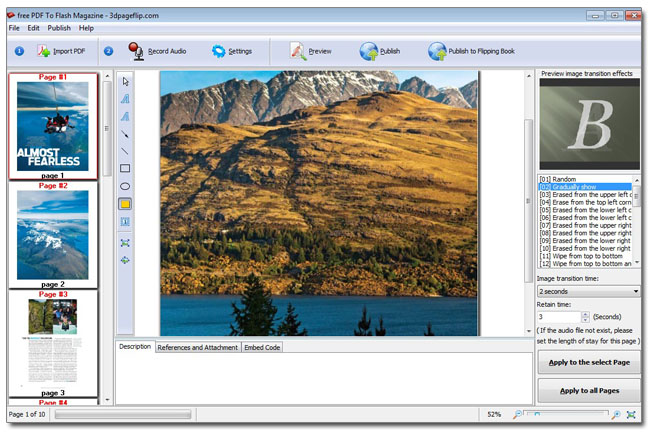Choose effect [12] Wipe from top to bottom an

pyautogui.click(x=585, y=264)
